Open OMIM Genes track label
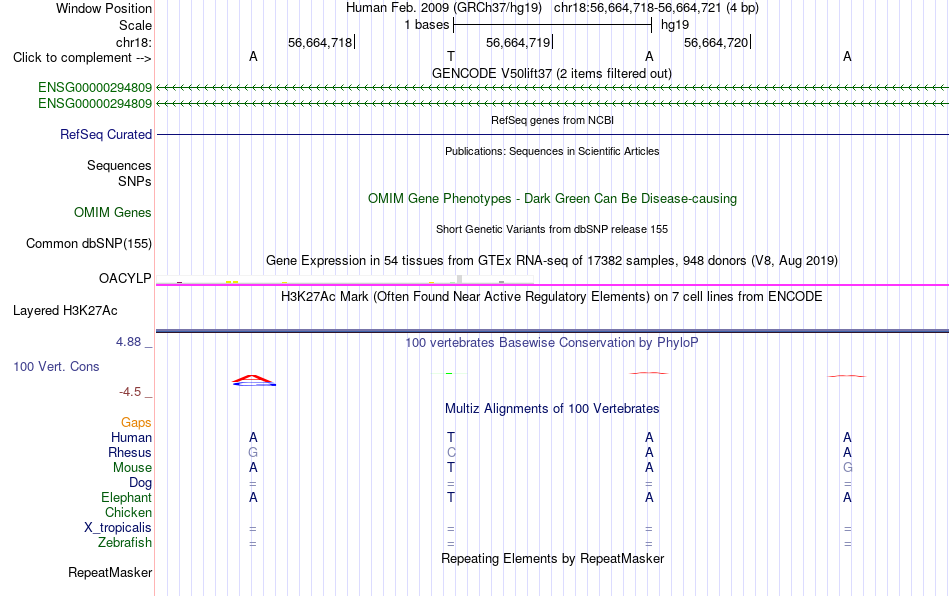 [112, 213]
